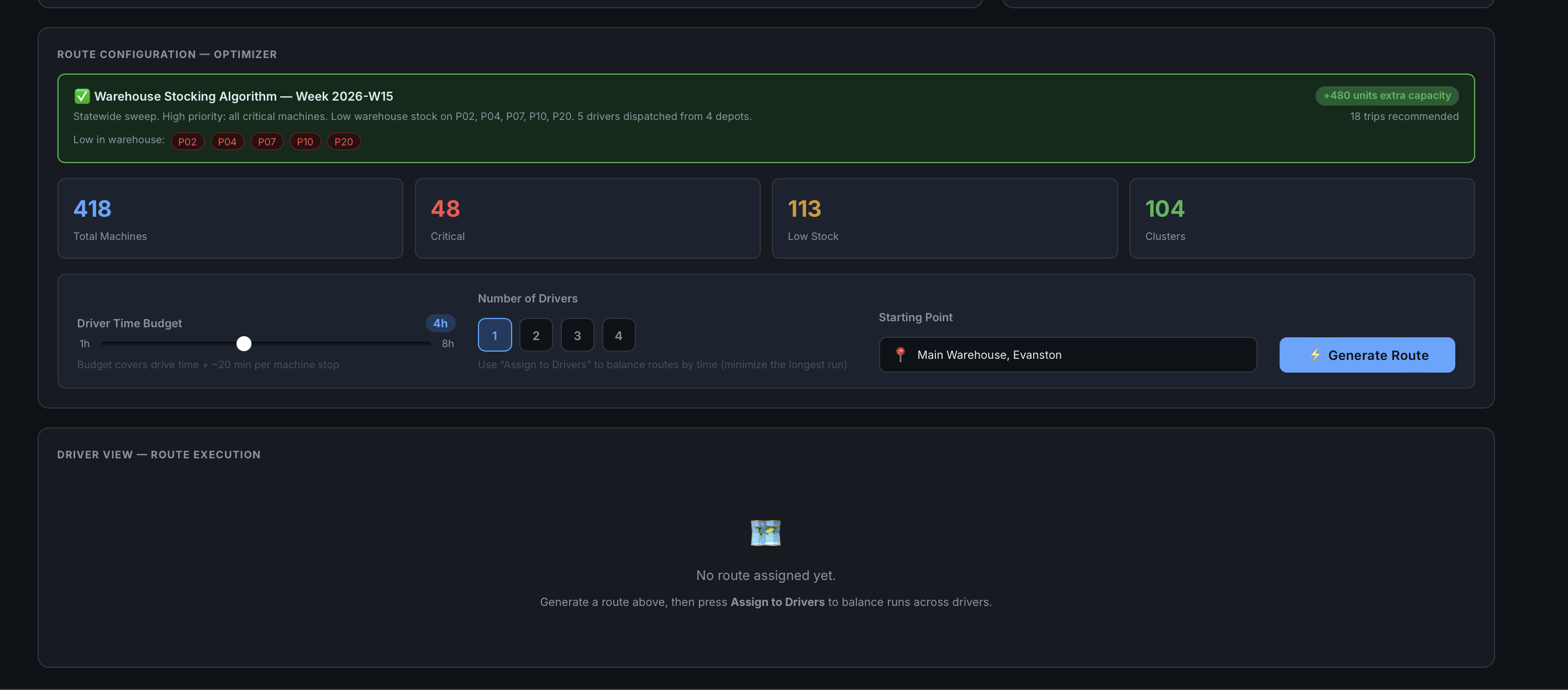Click the P04 low warehouse tag
Image resolution: width=1568 pixels, height=690 pixels.
[x=227, y=142]
